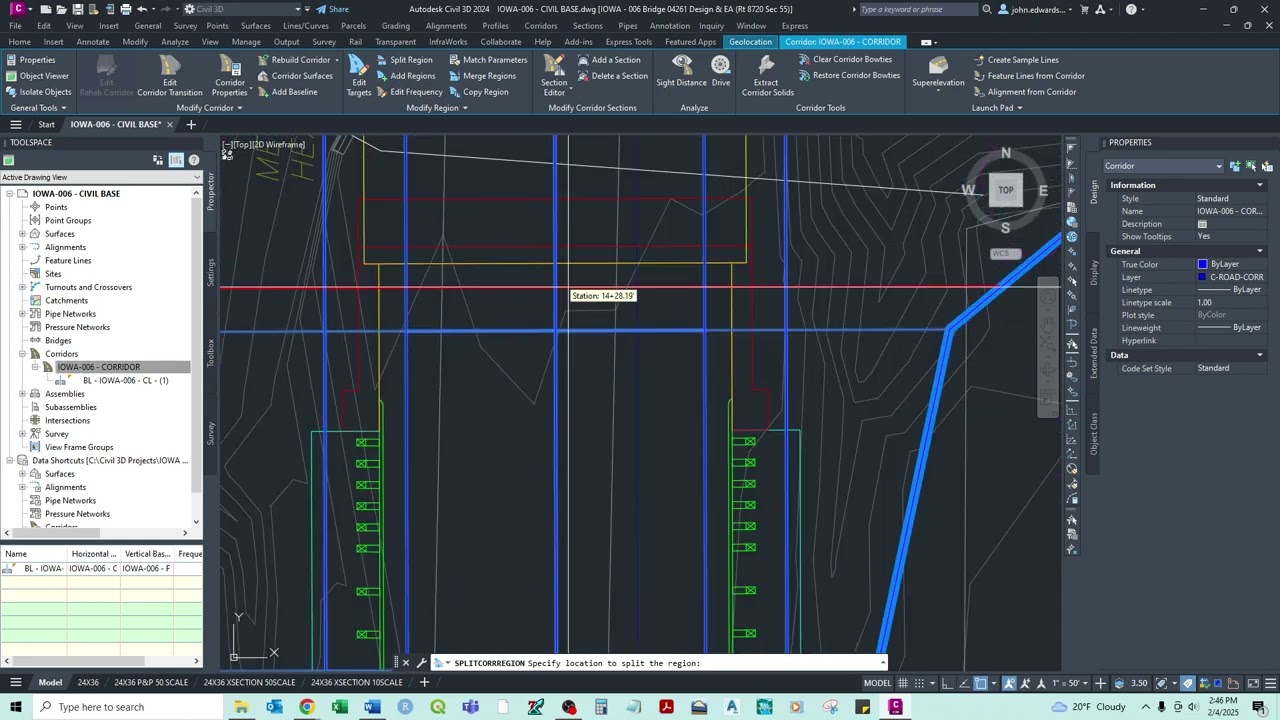Click Match Parameters icon
The height and width of the screenshot is (720, 1280).
(455, 60)
